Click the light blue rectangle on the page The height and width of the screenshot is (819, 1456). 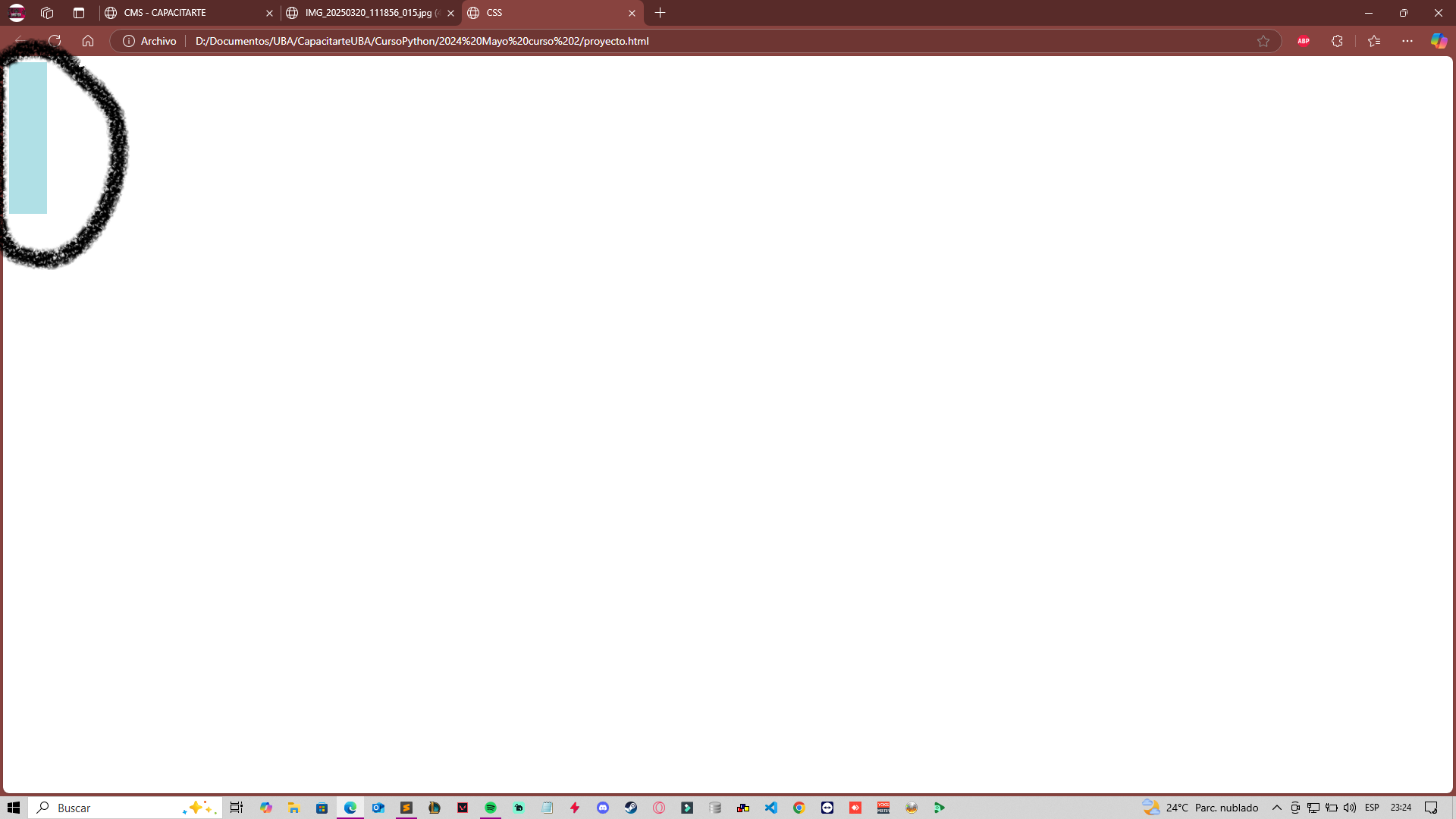[x=28, y=137]
